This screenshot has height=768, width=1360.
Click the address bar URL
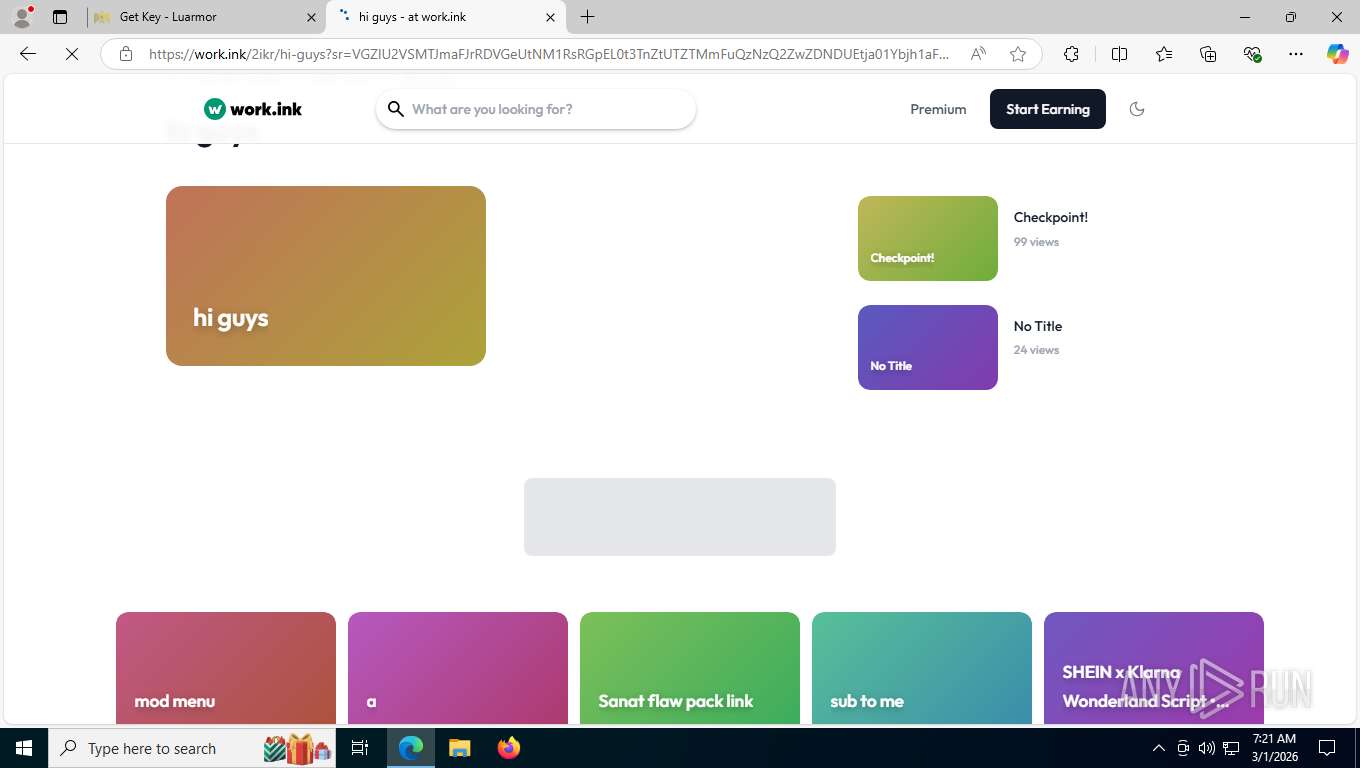548,54
